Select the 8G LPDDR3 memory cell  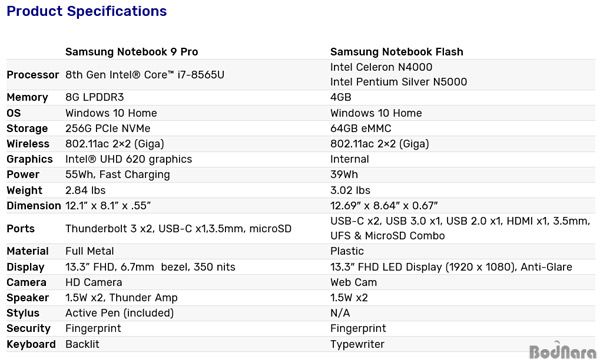95,97
